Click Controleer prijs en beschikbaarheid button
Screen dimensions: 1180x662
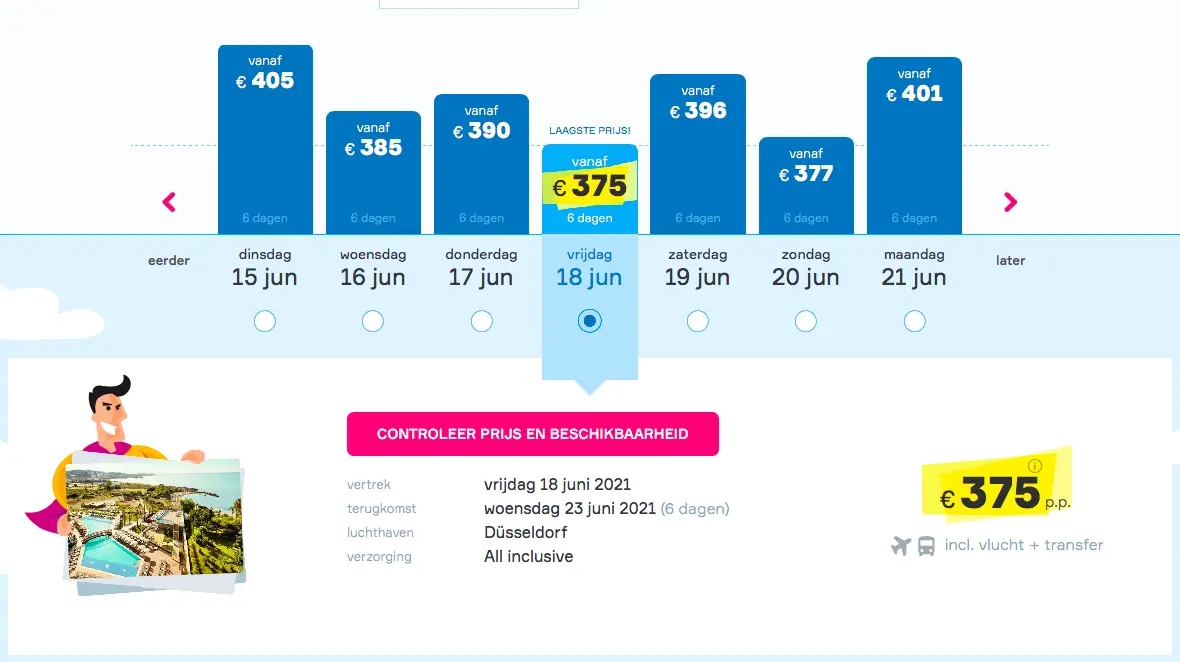(x=533, y=434)
